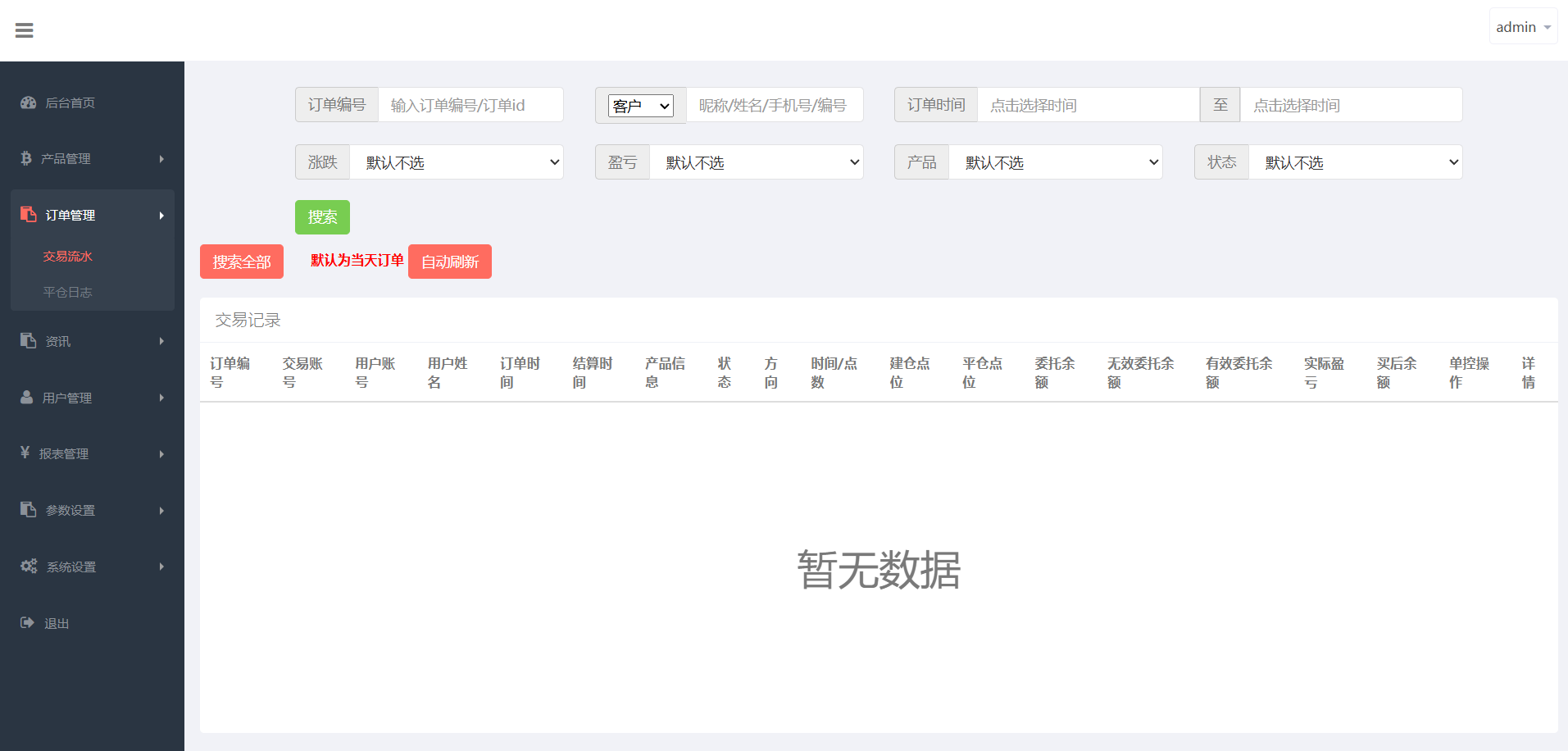Open 交易流水 submenu item

[68, 257]
